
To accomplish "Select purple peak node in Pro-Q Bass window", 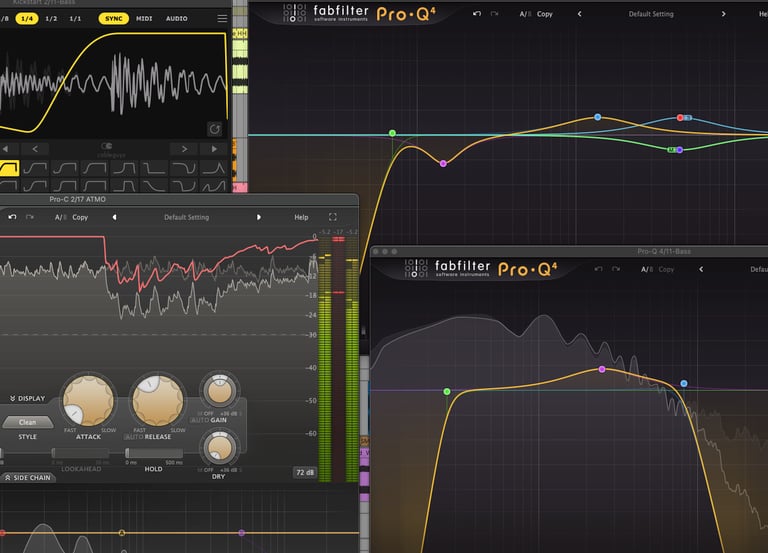I will (x=602, y=369).
